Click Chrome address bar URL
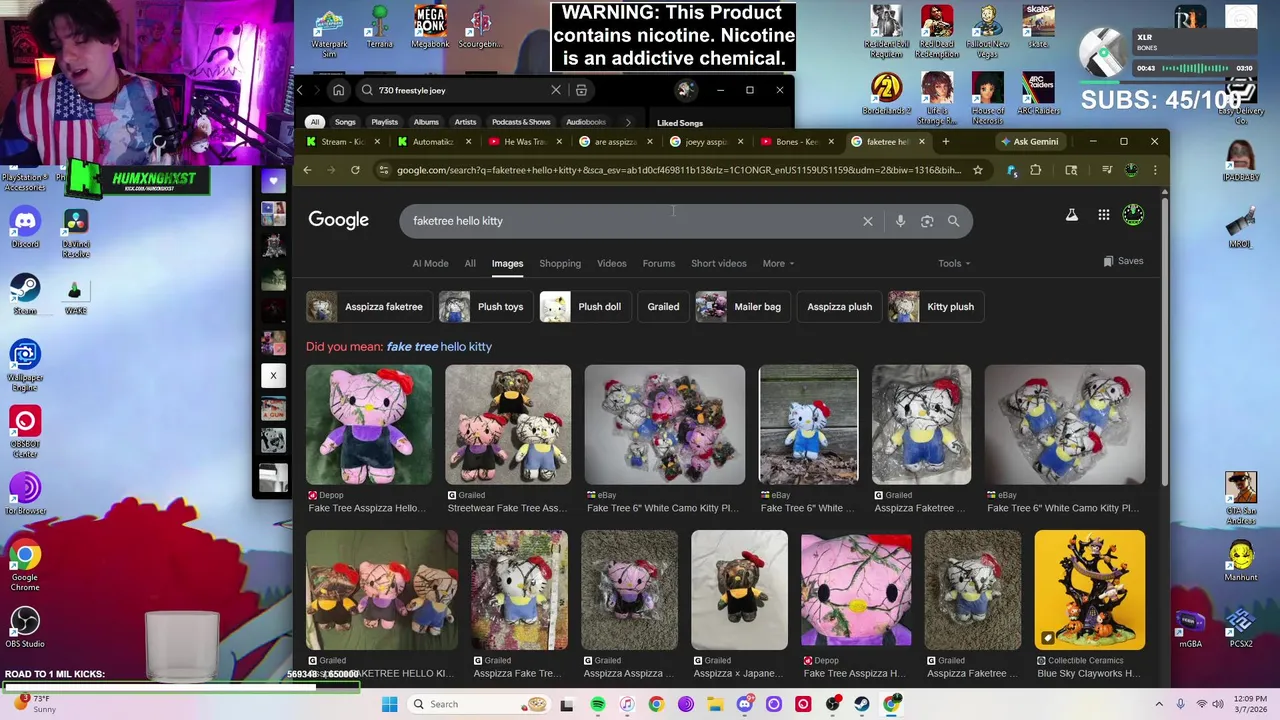Screen dimensions: 1280x720 [678, 170]
